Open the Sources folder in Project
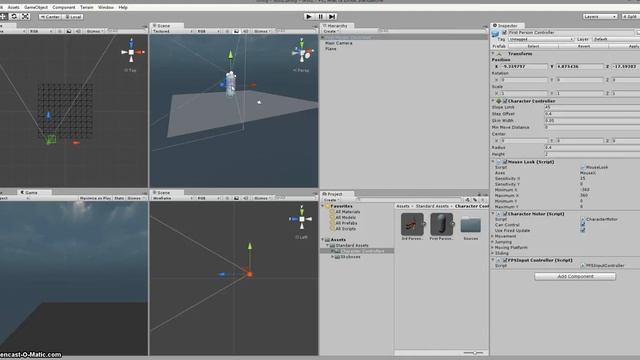640x360 pixels. tap(471, 225)
